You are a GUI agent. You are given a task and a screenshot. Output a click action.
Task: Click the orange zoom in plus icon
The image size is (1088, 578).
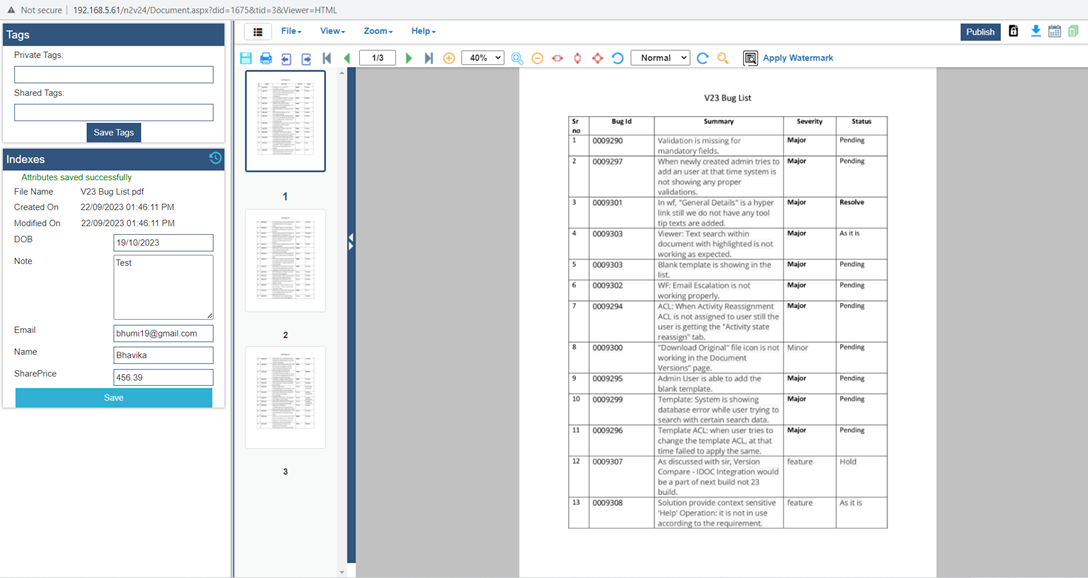point(449,58)
